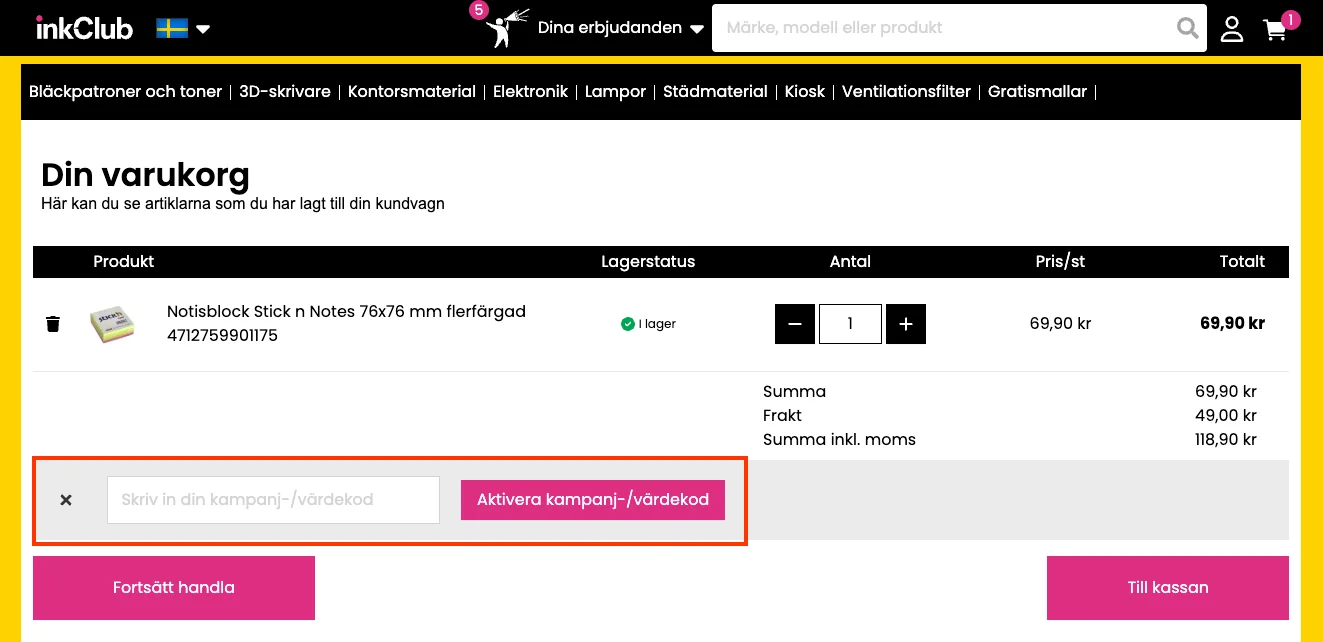The width and height of the screenshot is (1323, 642).
Task: View the shopping cart icon with badge
Action: 1274,30
